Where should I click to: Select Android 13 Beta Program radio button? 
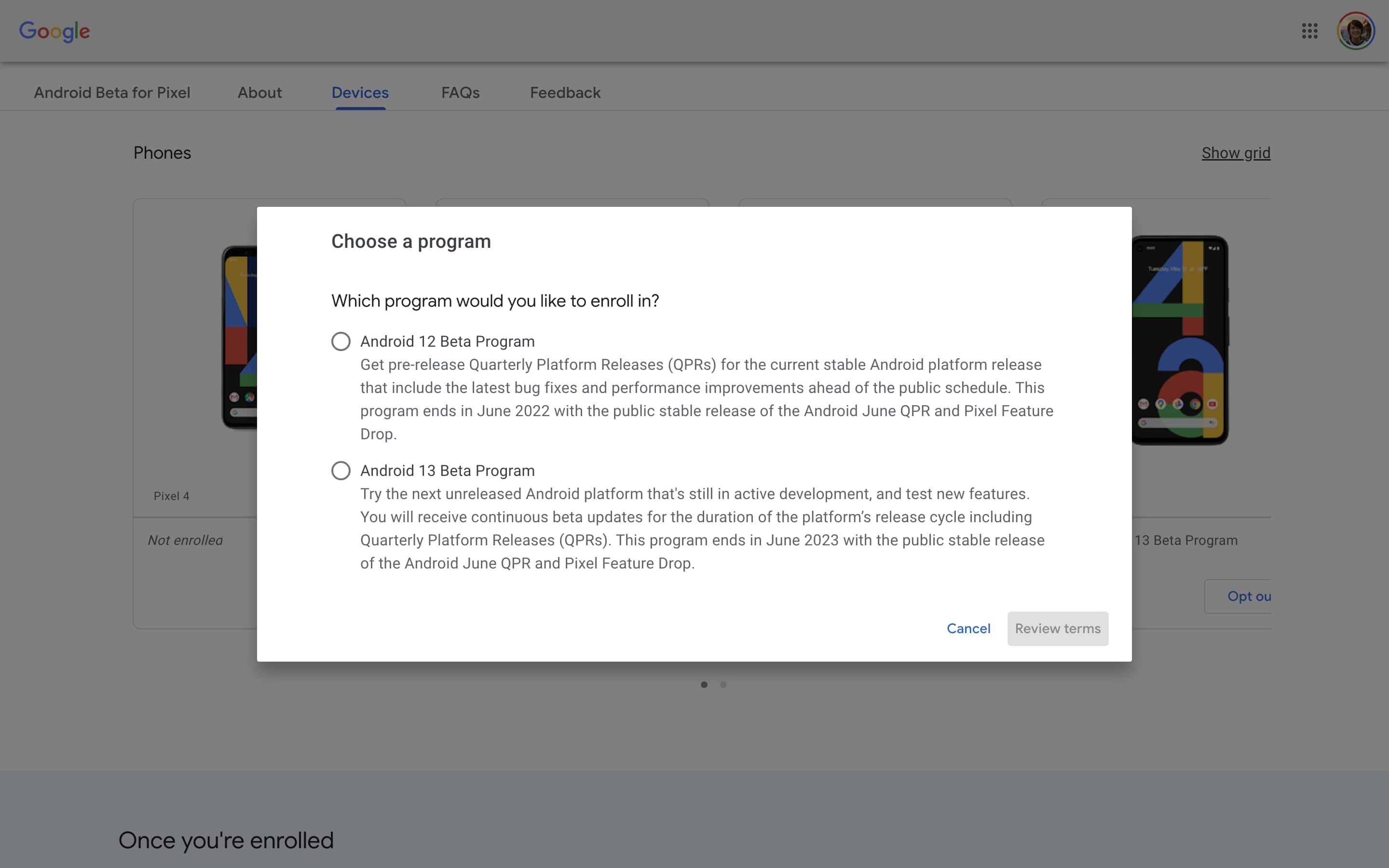[x=341, y=471]
